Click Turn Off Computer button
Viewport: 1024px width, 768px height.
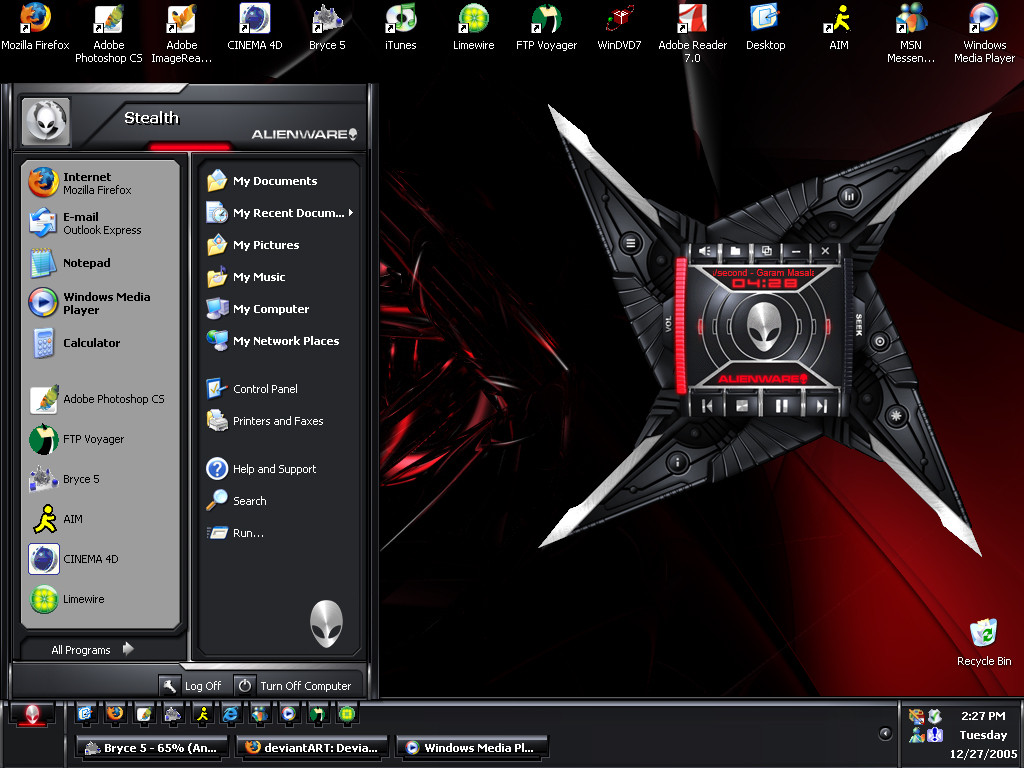pos(293,686)
